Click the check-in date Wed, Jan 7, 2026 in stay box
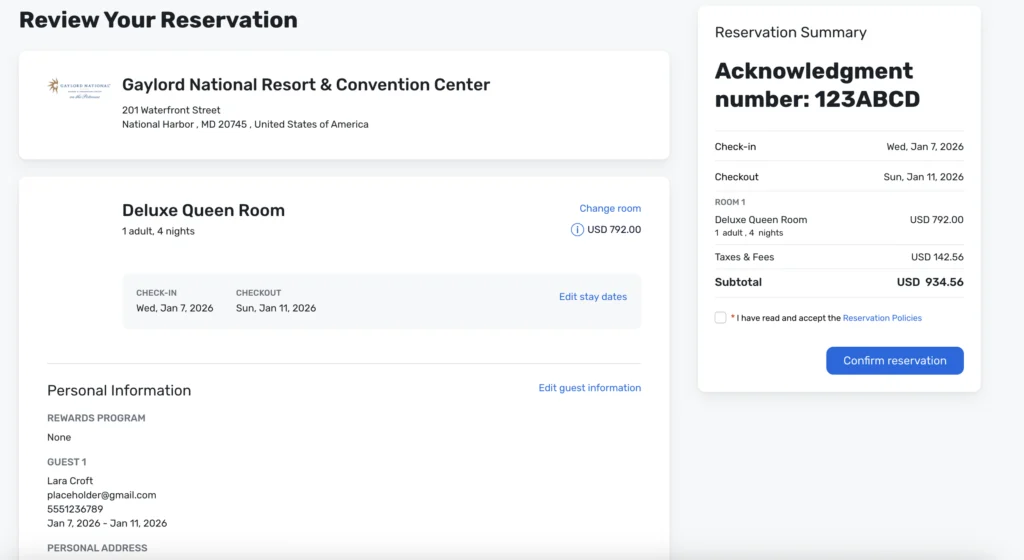 (175, 308)
